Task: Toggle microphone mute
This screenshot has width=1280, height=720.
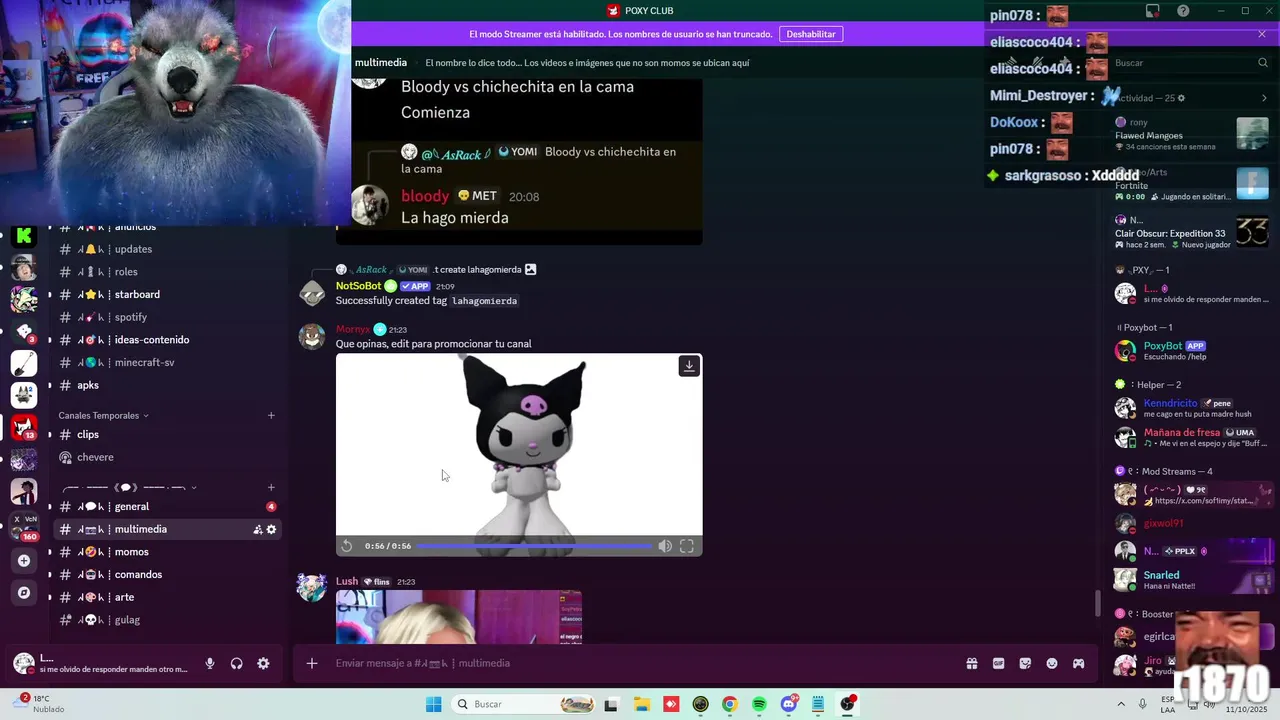Action: (210, 663)
